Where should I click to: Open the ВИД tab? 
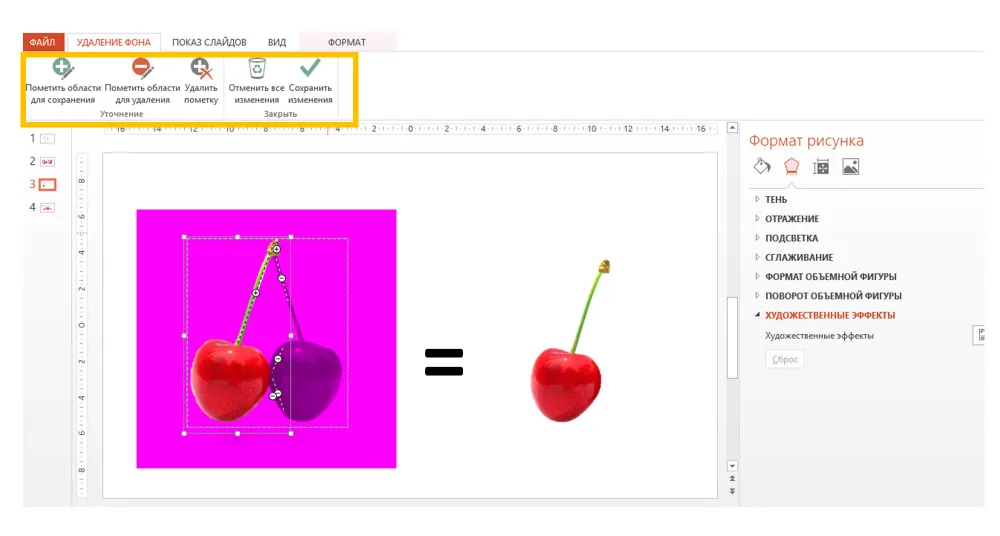(x=277, y=42)
